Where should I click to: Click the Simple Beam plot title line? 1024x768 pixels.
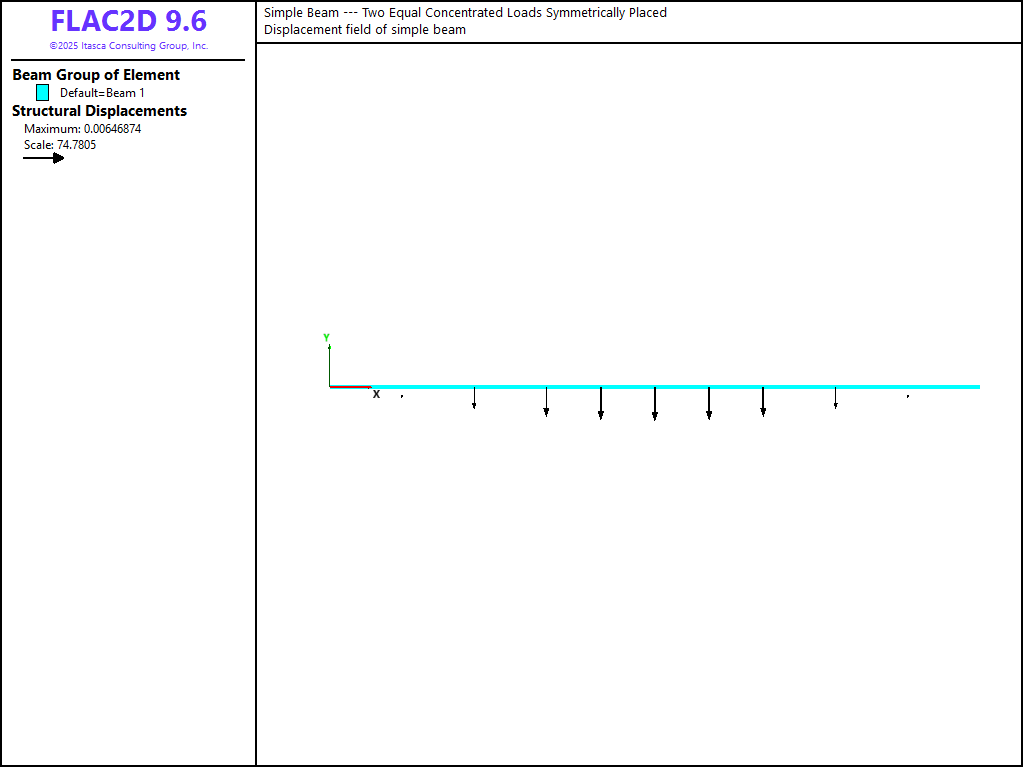465,13
